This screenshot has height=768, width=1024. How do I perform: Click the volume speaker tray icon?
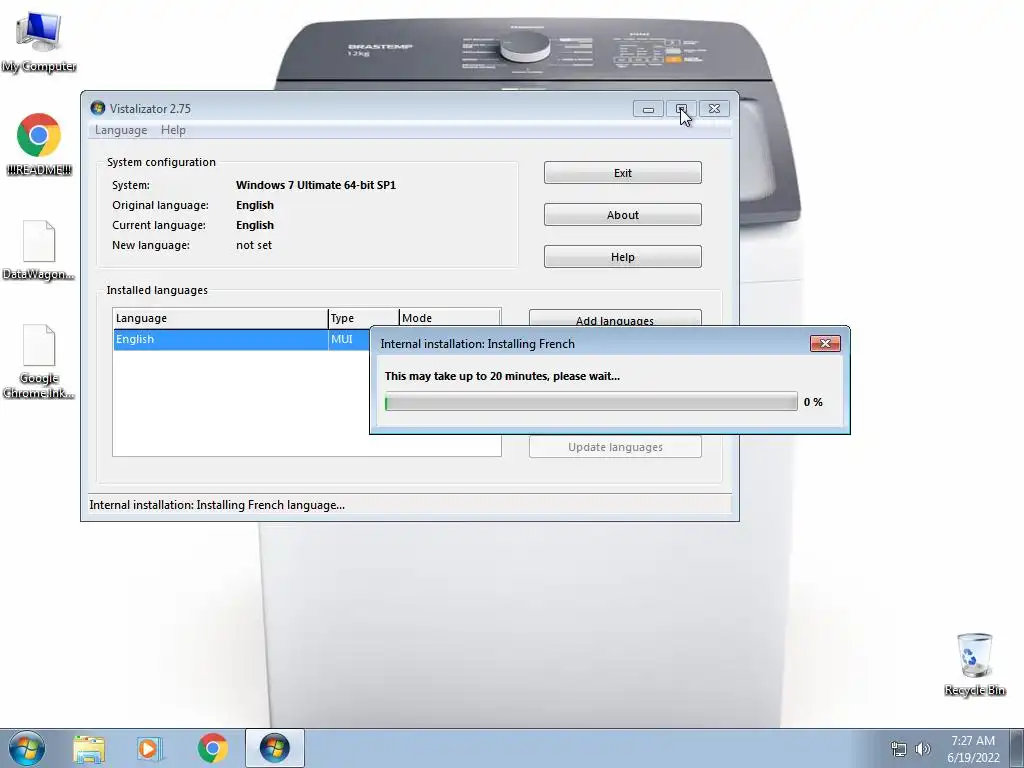pos(923,749)
